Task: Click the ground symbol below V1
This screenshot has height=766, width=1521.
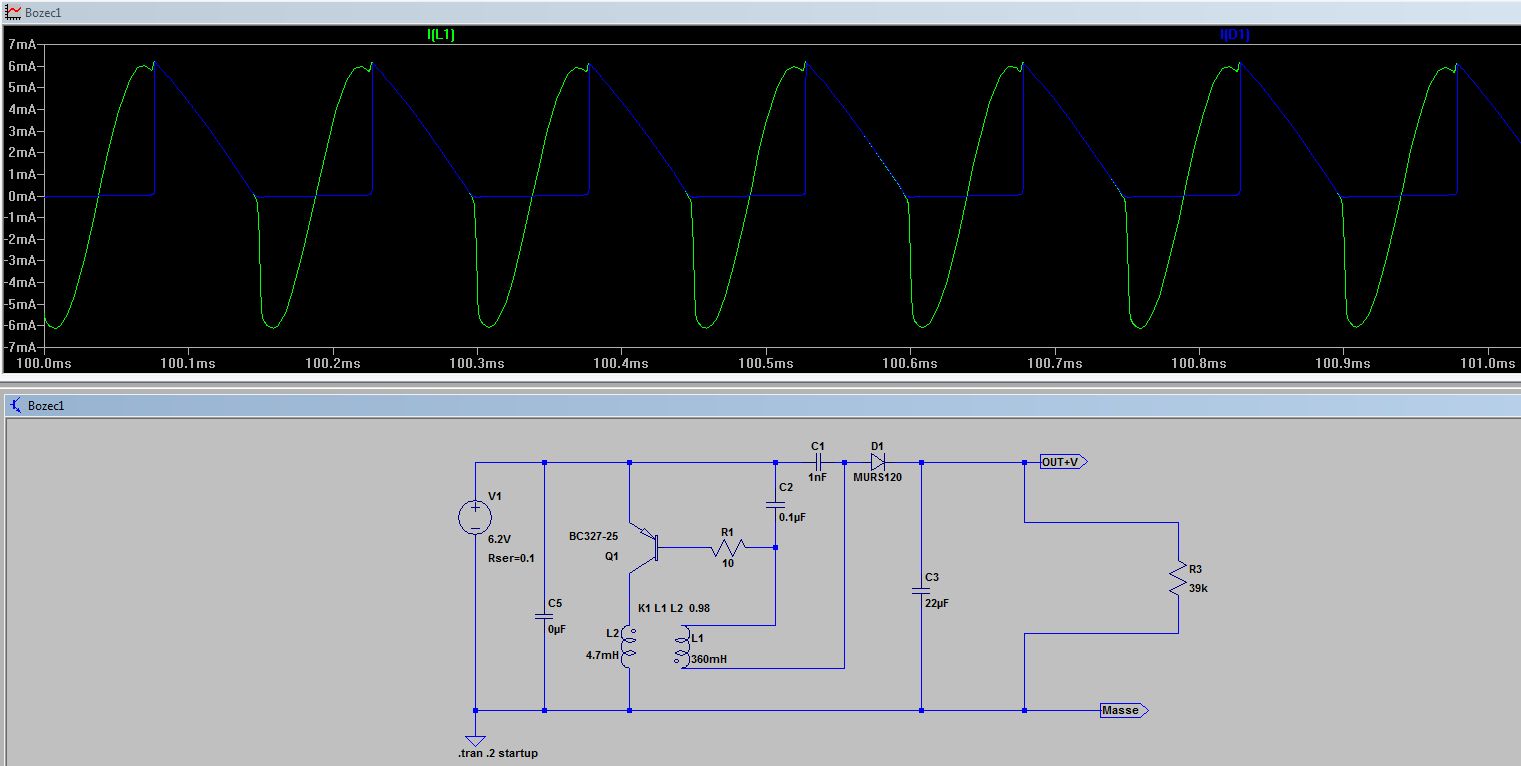Action: (475, 739)
